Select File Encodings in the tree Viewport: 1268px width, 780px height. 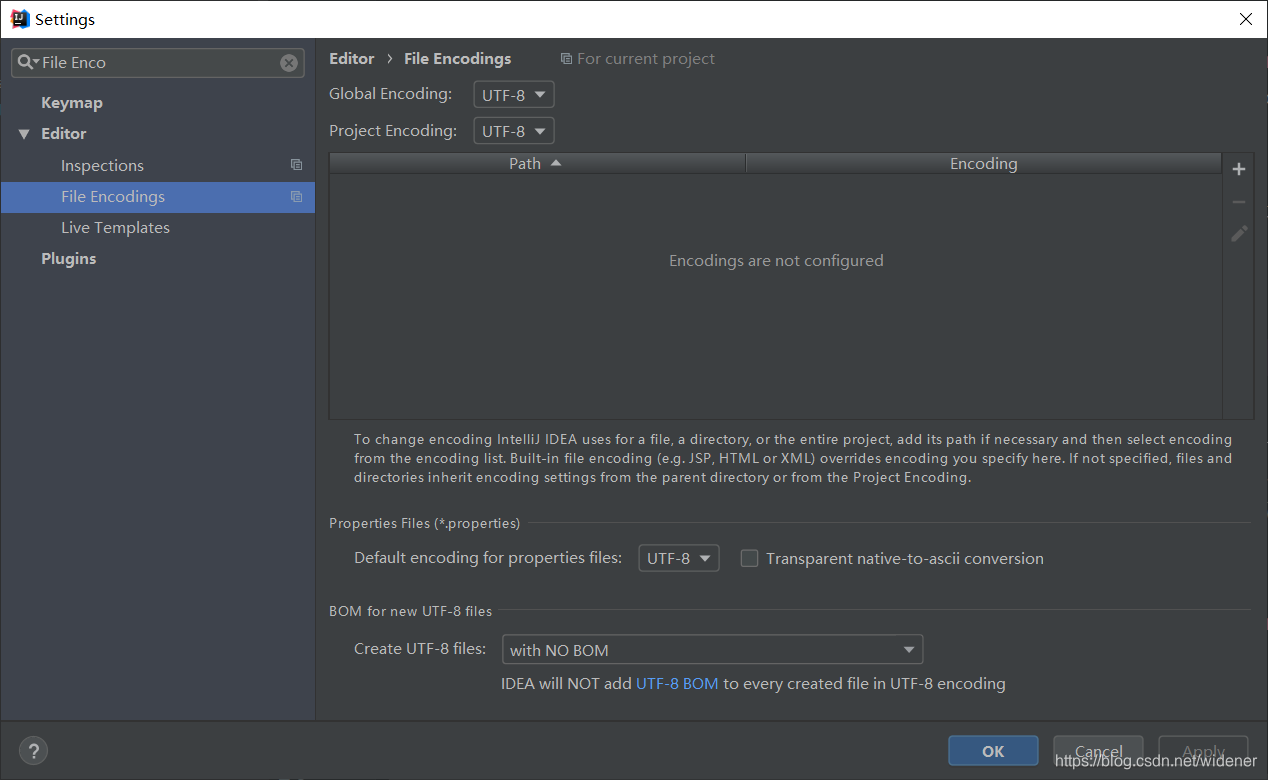point(158,197)
